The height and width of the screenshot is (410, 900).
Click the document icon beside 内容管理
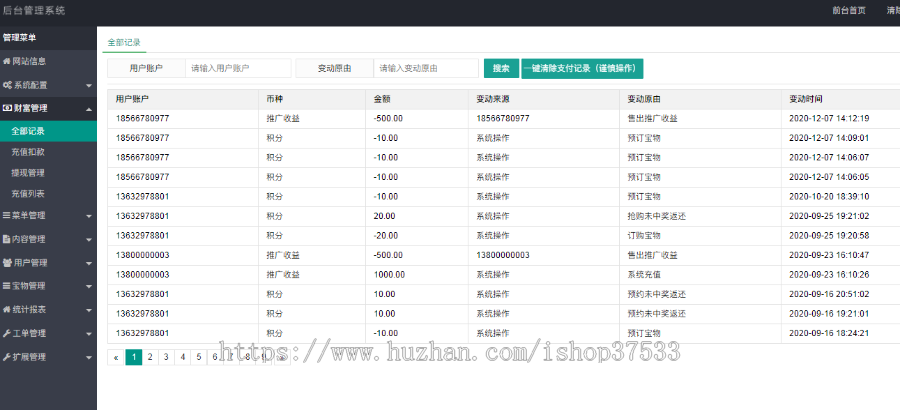[x=7, y=239]
